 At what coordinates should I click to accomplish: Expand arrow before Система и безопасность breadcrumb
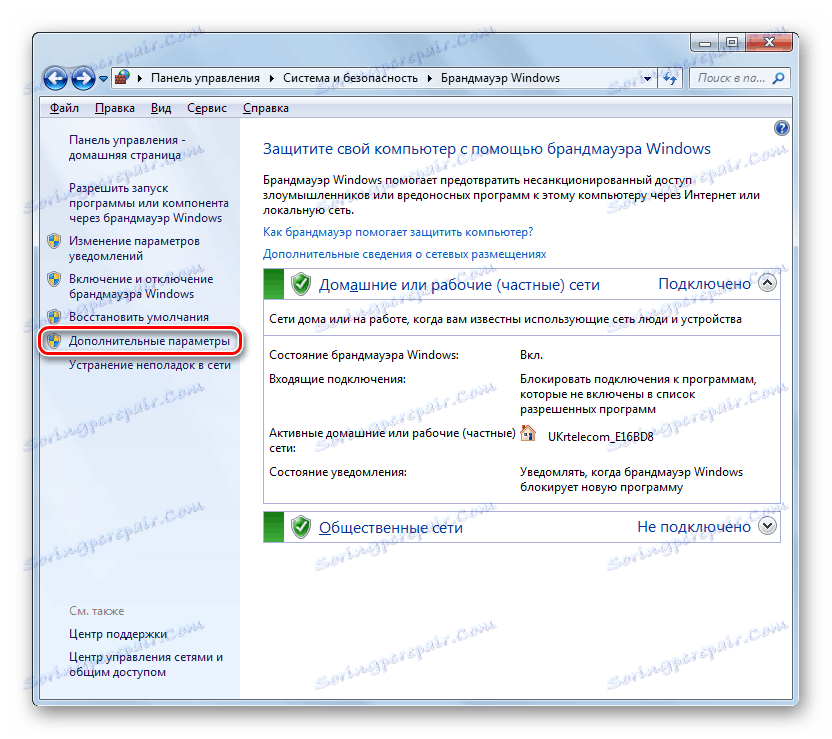[x=272, y=79]
